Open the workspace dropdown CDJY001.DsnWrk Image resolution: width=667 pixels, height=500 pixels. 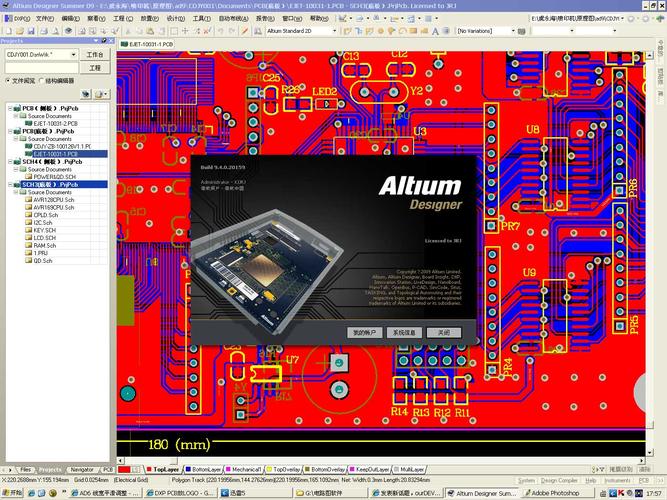pyautogui.click(x=40, y=54)
